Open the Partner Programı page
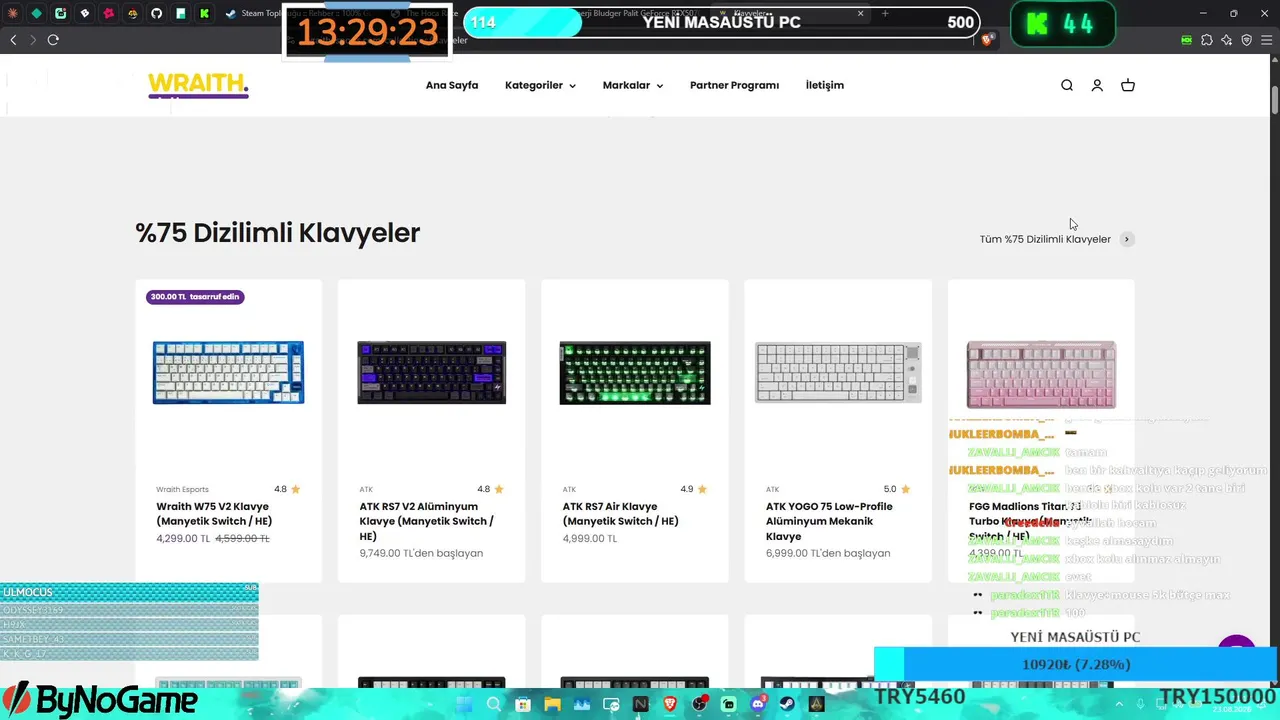The width and height of the screenshot is (1280, 720). click(x=734, y=86)
